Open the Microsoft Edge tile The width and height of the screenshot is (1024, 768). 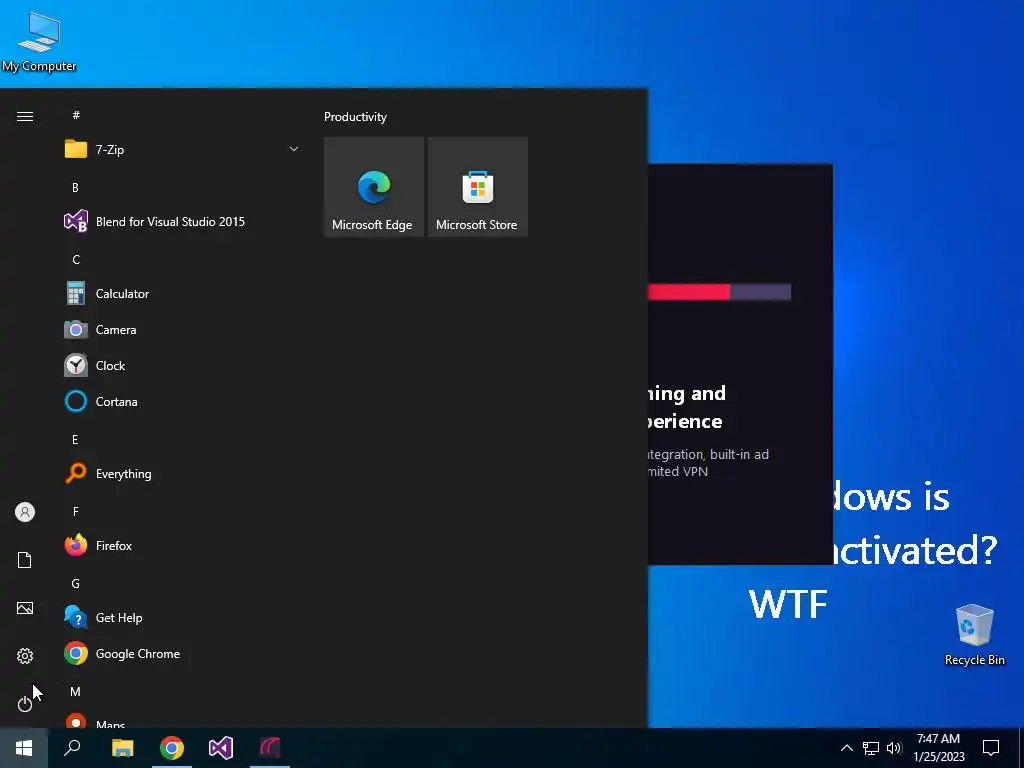pos(374,187)
